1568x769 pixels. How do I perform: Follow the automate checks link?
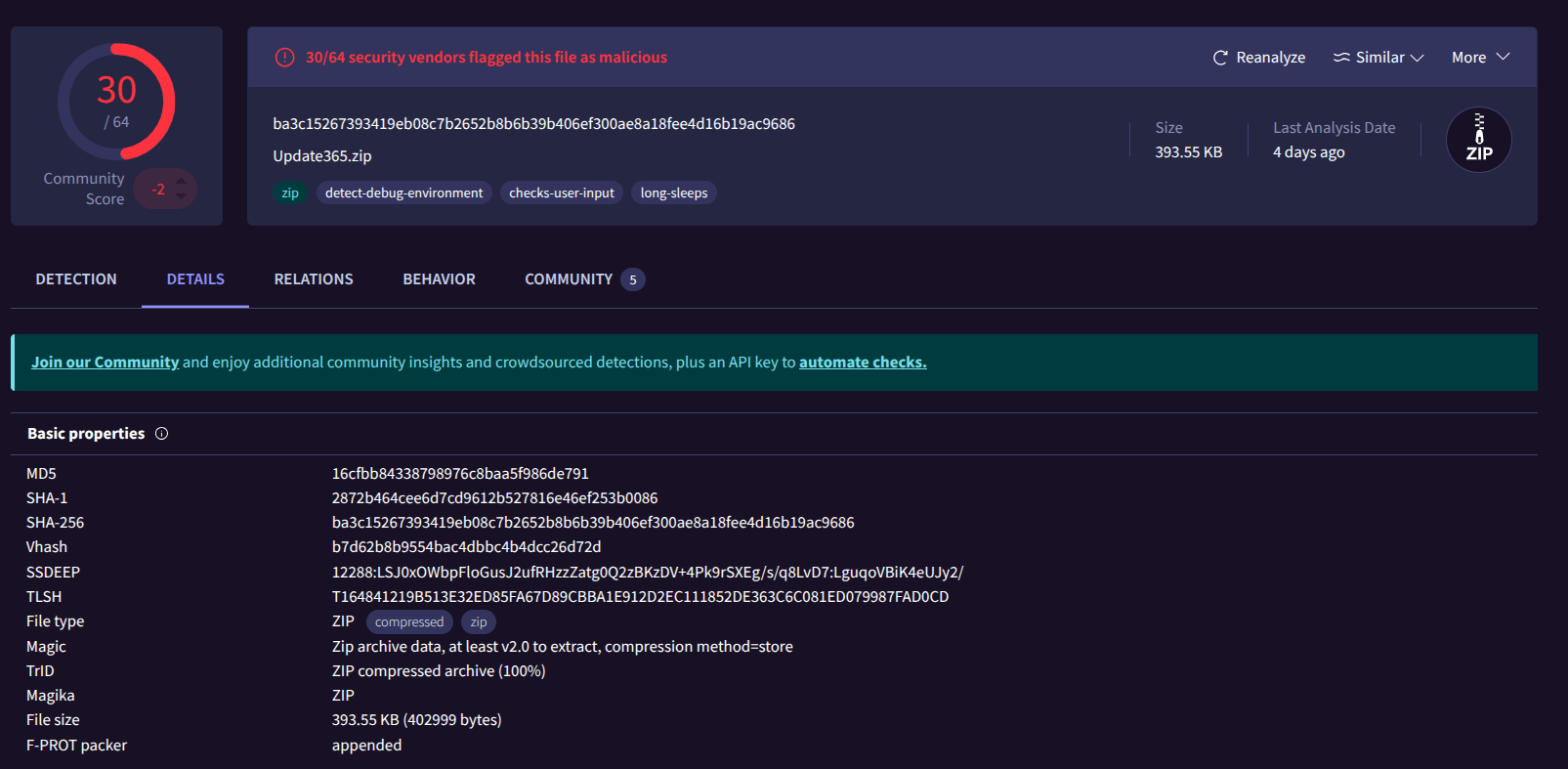[x=863, y=363]
